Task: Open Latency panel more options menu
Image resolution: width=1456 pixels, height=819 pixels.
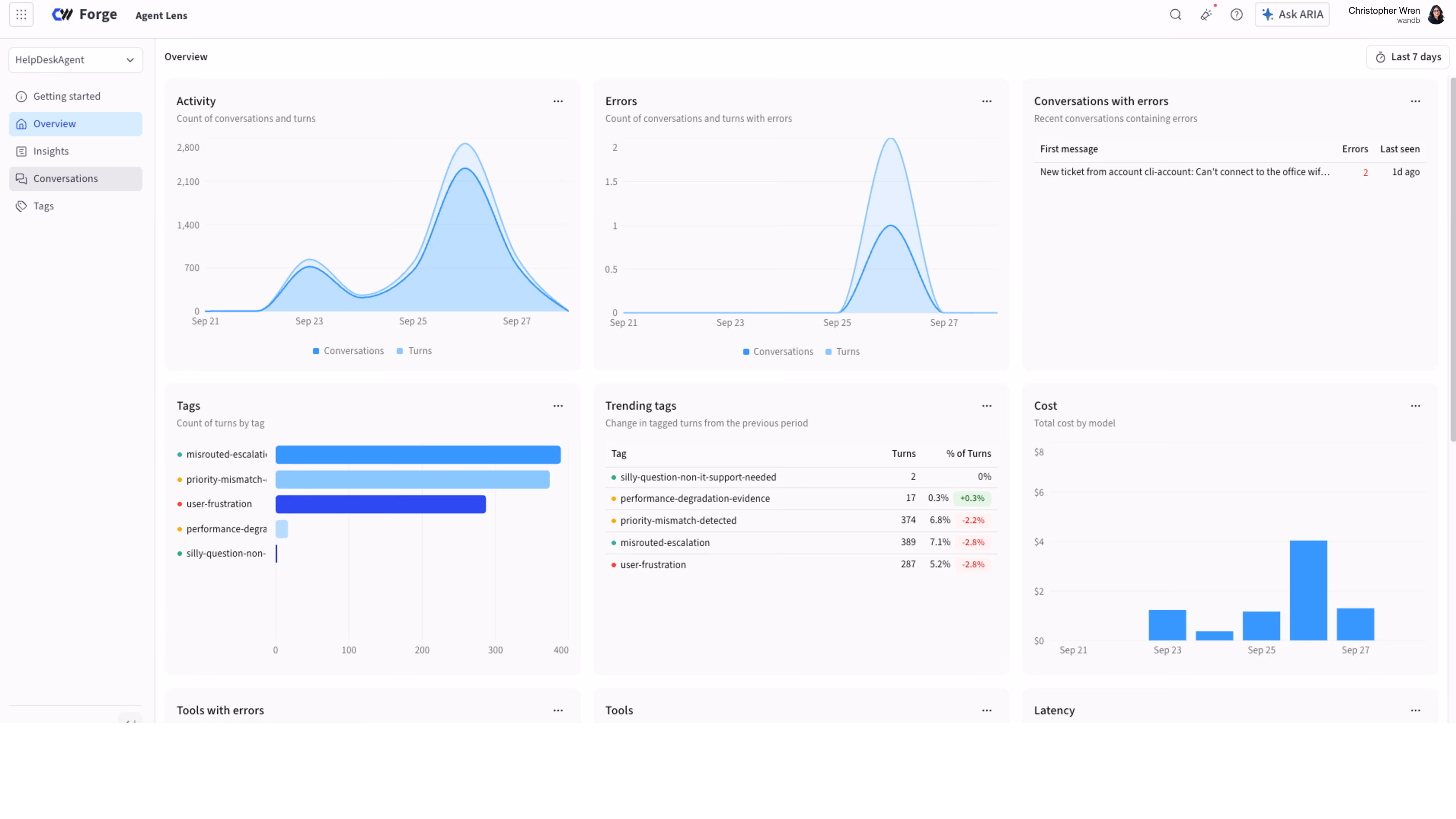Action: (x=1415, y=710)
